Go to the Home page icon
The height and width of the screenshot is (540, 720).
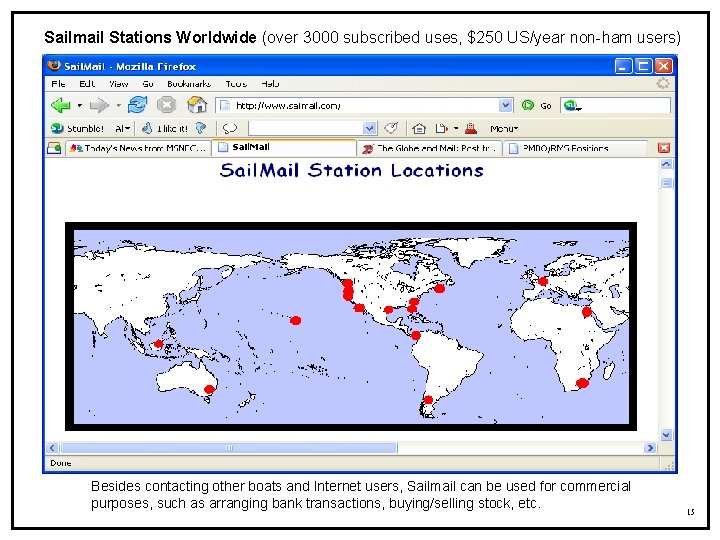[x=197, y=105]
